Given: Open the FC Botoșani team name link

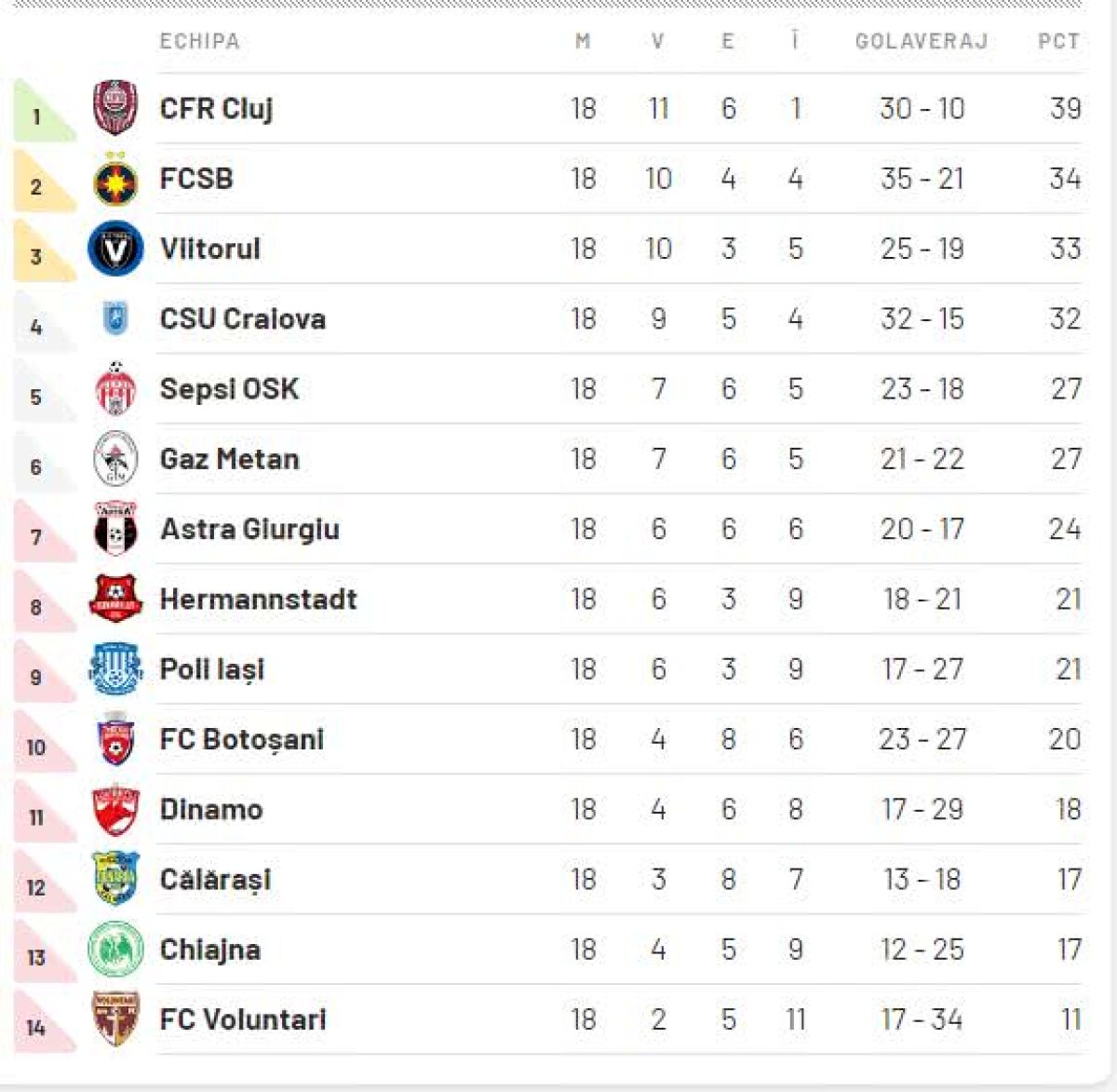Looking at the screenshot, I should pos(242,739).
